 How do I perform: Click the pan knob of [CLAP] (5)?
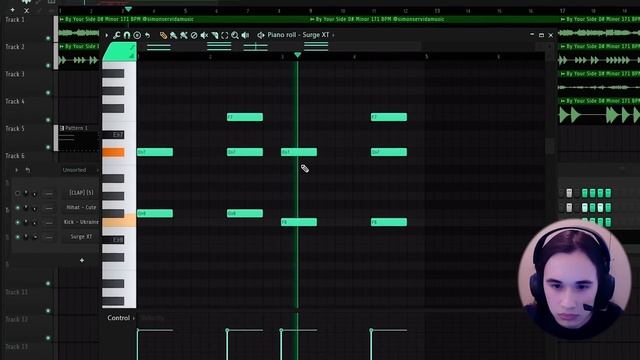click(x=26, y=193)
